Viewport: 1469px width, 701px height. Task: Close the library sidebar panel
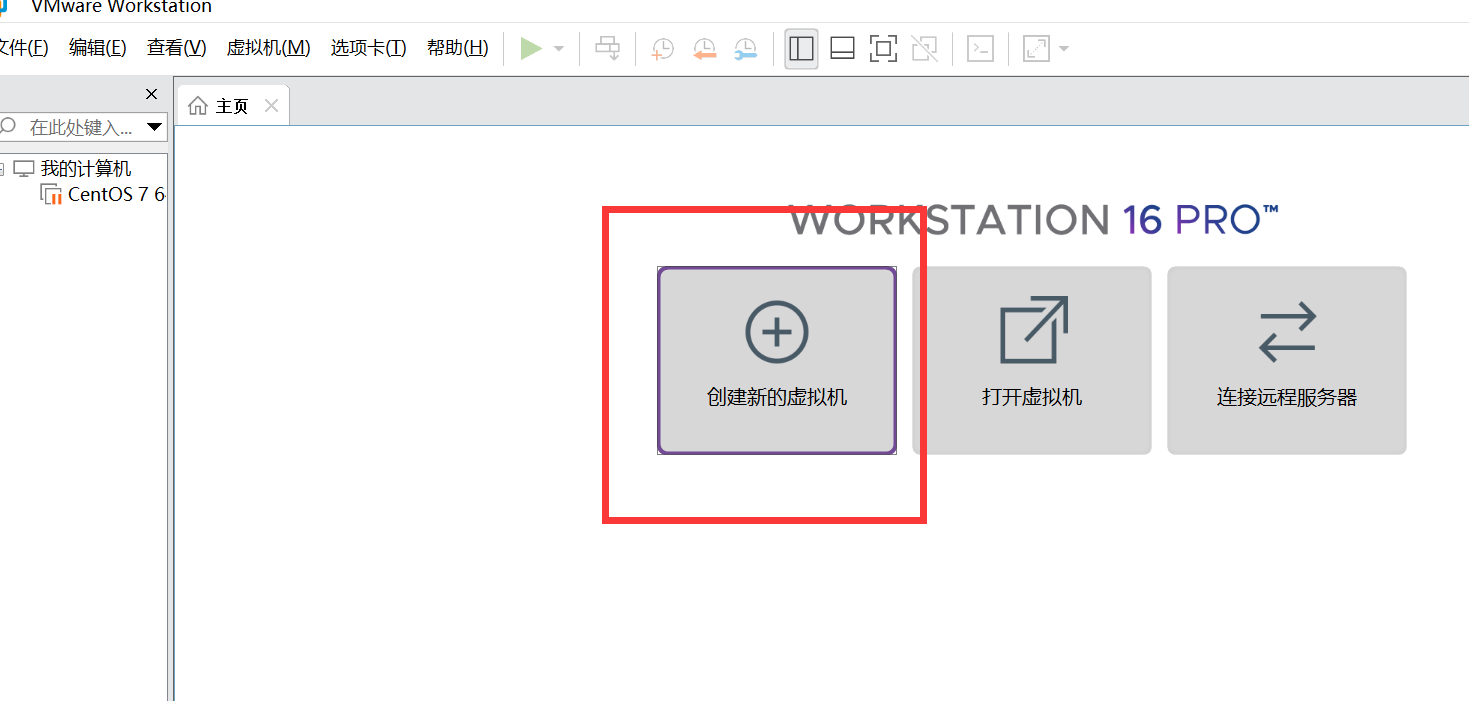pos(152,94)
